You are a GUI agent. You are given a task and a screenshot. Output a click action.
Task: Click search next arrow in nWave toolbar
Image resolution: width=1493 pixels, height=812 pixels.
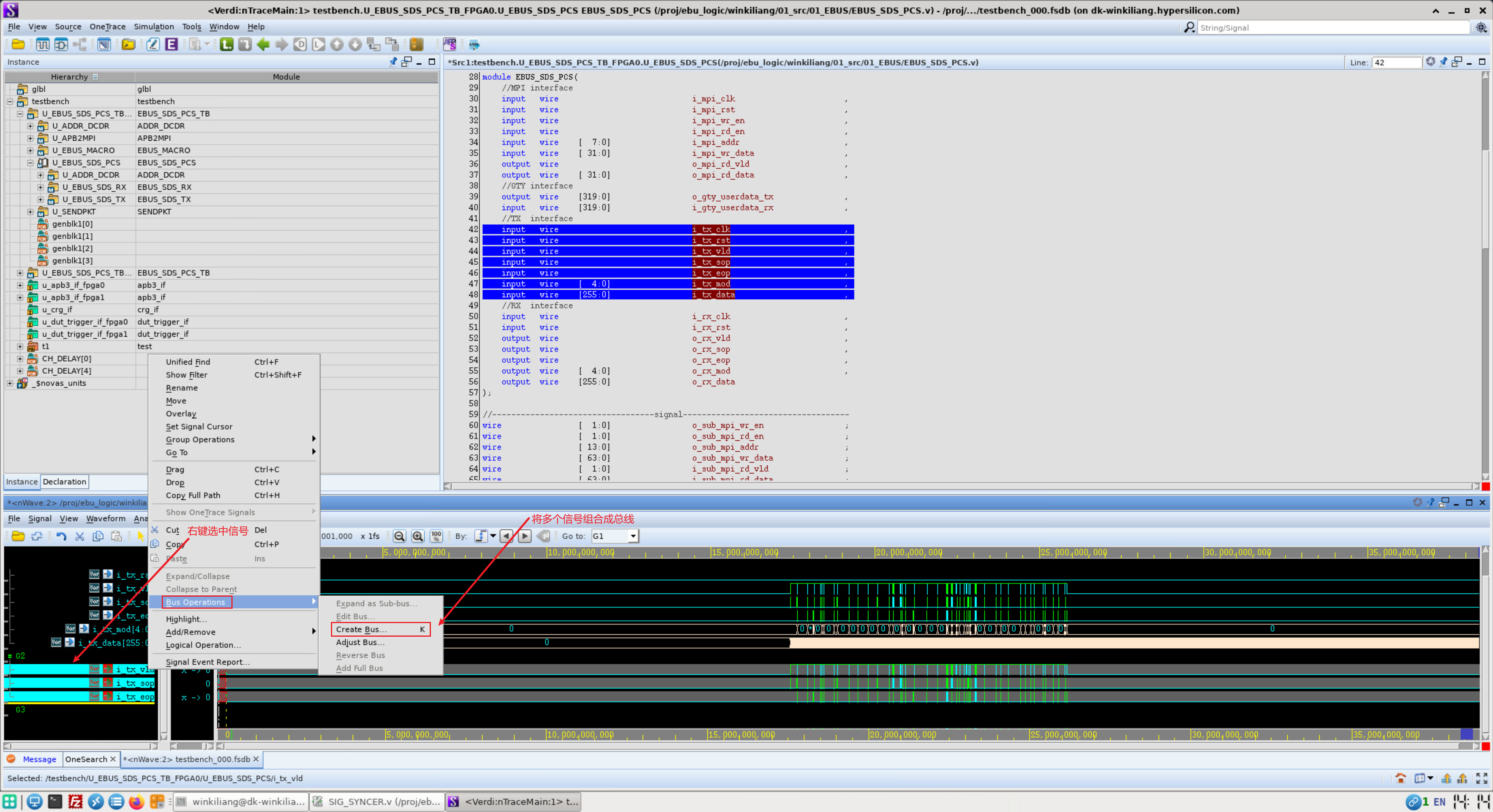[x=525, y=536]
